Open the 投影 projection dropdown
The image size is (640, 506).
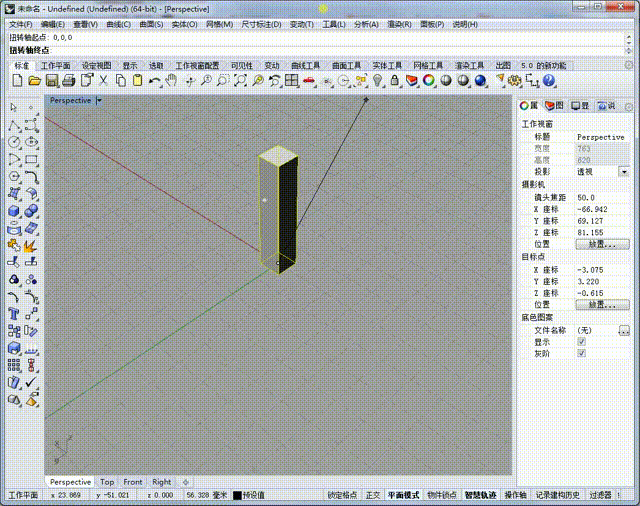(624, 172)
